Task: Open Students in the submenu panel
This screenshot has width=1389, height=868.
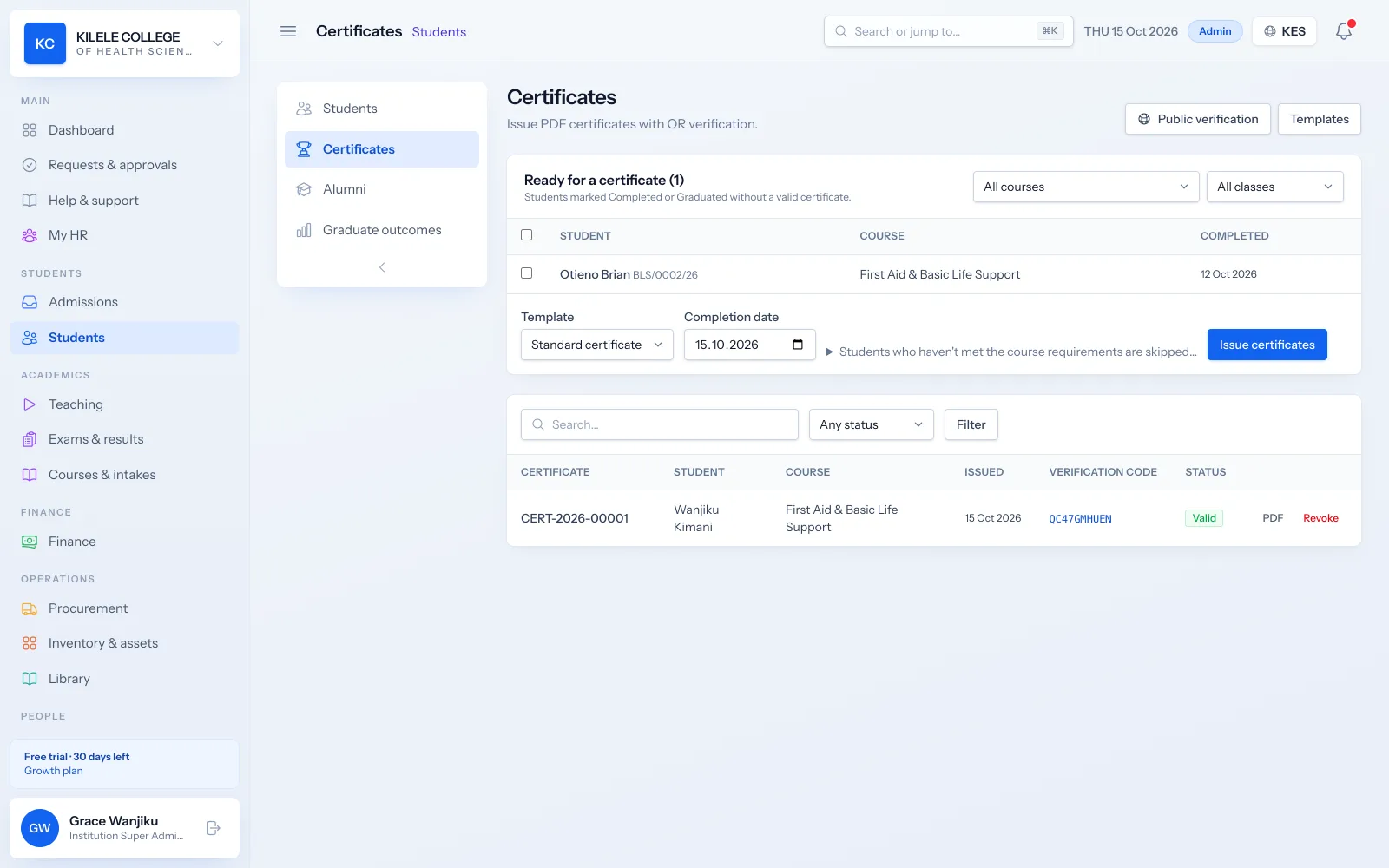Action: point(382,108)
